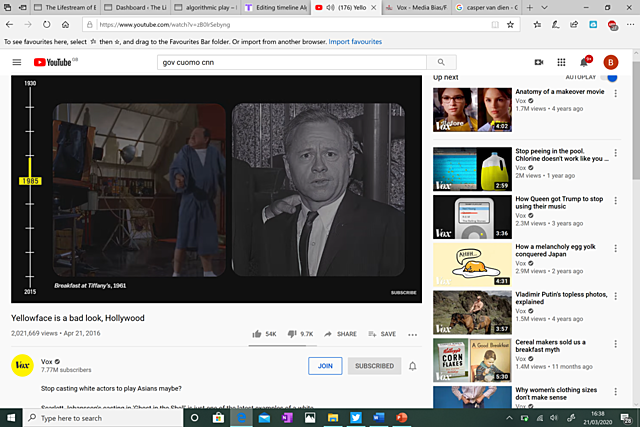
Task: Open the YouTube apps grid icon
Action: [x=561, y=62]
